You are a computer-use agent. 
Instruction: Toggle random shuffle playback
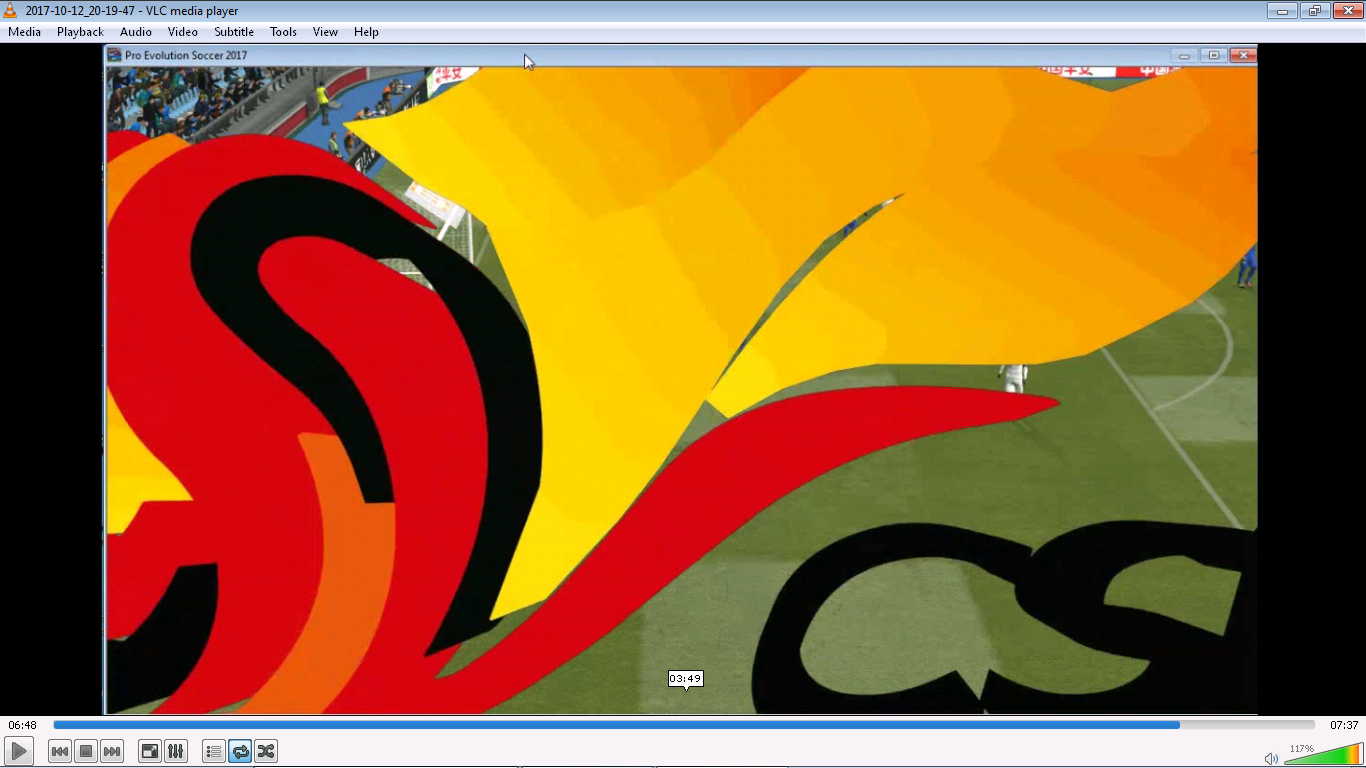click(266, 751)
